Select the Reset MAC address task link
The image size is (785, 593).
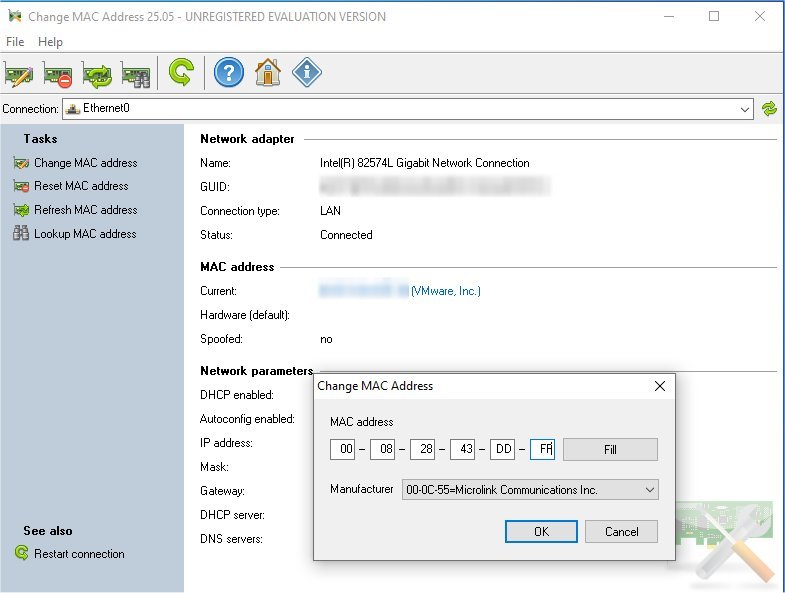coord(81,186)
